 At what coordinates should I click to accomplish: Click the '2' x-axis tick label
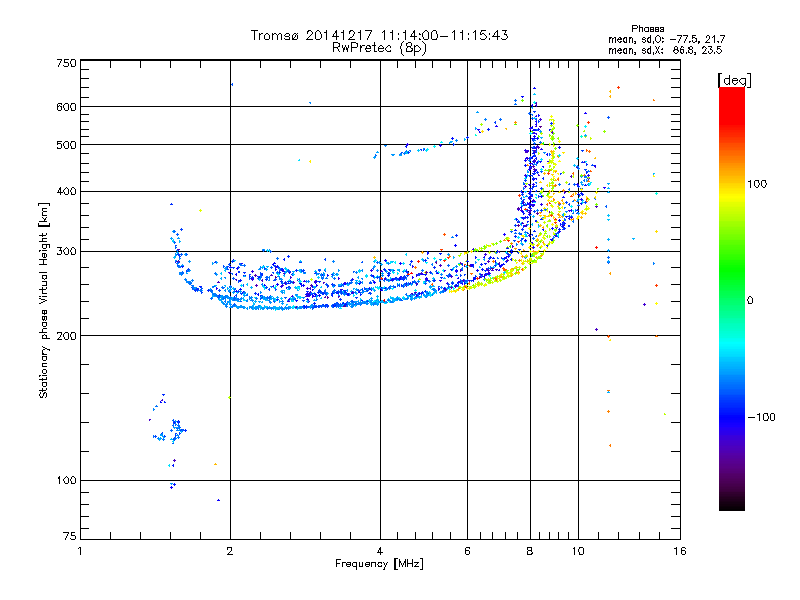click(230, 551)
